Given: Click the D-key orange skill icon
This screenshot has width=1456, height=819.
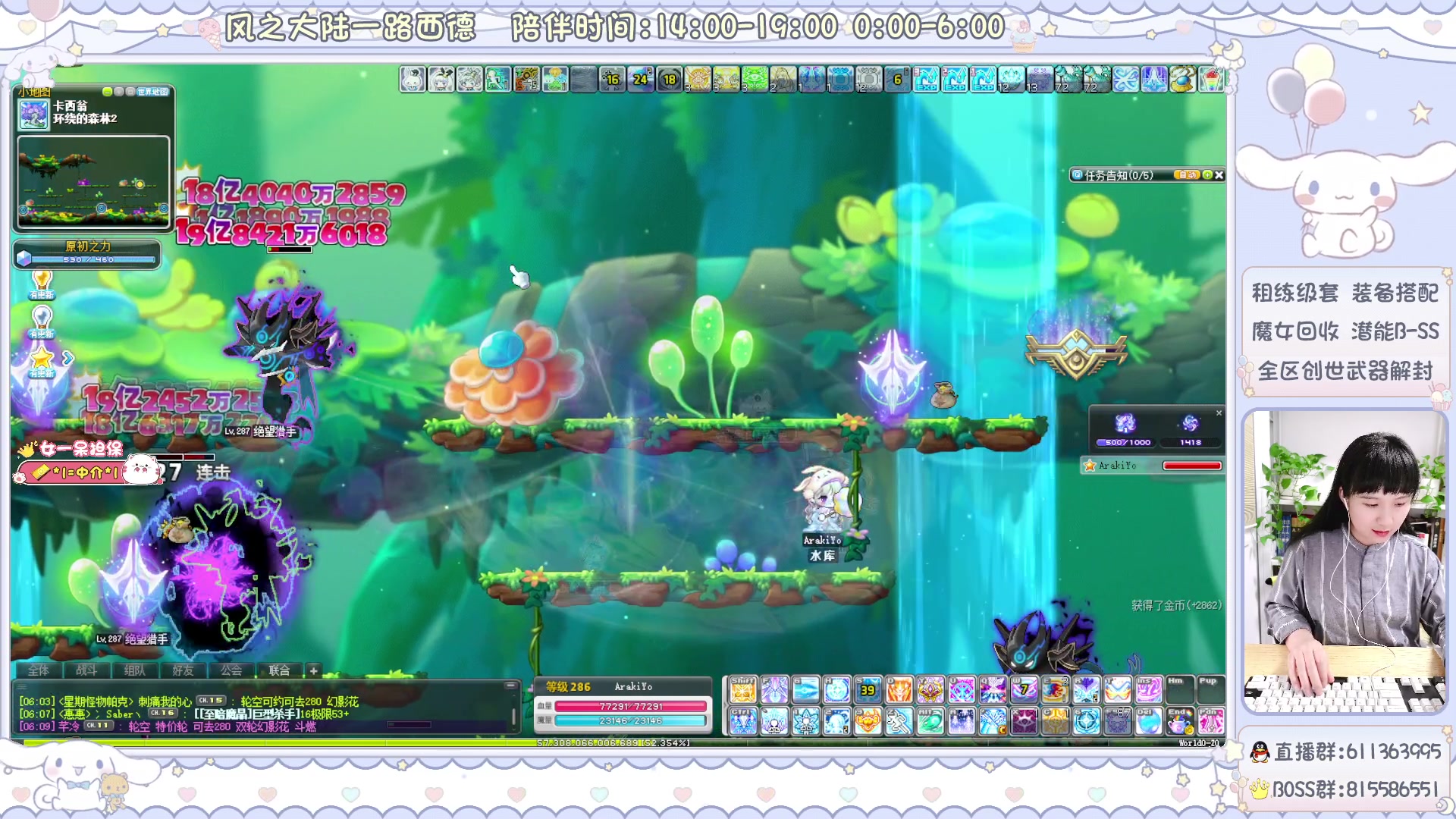Looking at the screenshot, I should click(x=899, y=689).
